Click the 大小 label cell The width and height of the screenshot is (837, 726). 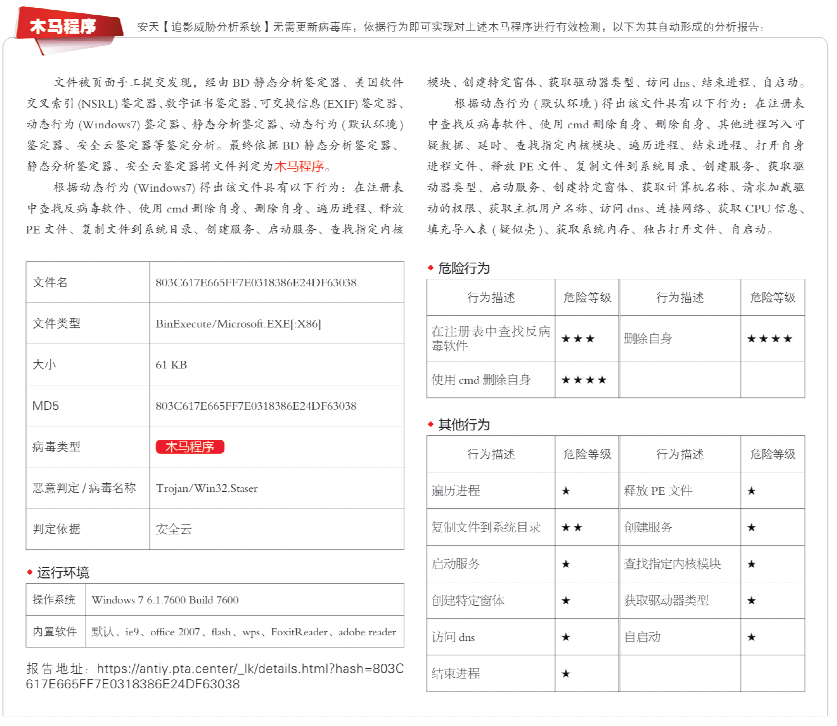point(88,364)
